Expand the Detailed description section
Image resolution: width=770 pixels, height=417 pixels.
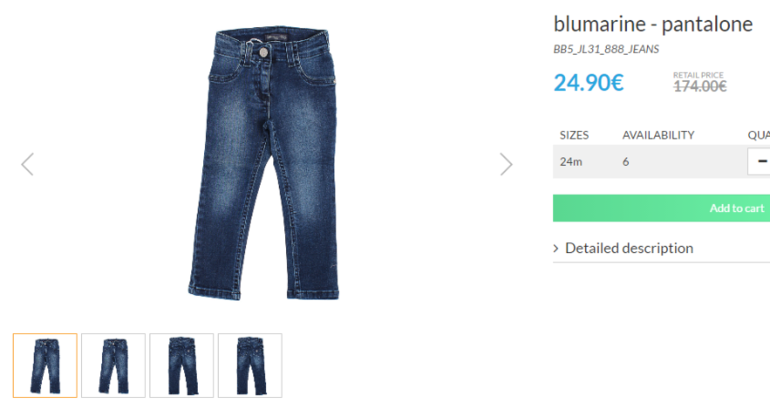coord(629,249)
